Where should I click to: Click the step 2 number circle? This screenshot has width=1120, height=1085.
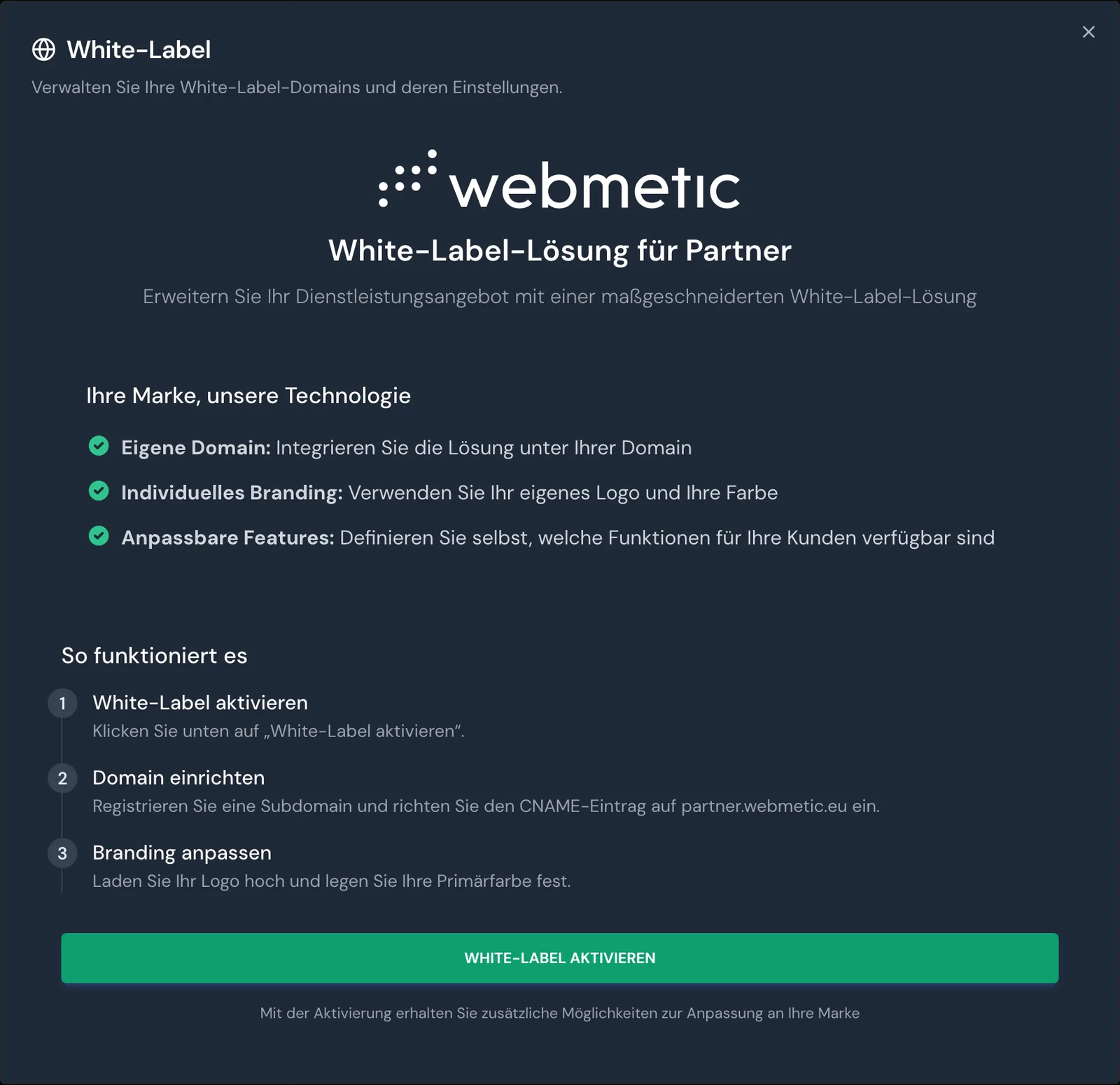click(x=62, y=778)
